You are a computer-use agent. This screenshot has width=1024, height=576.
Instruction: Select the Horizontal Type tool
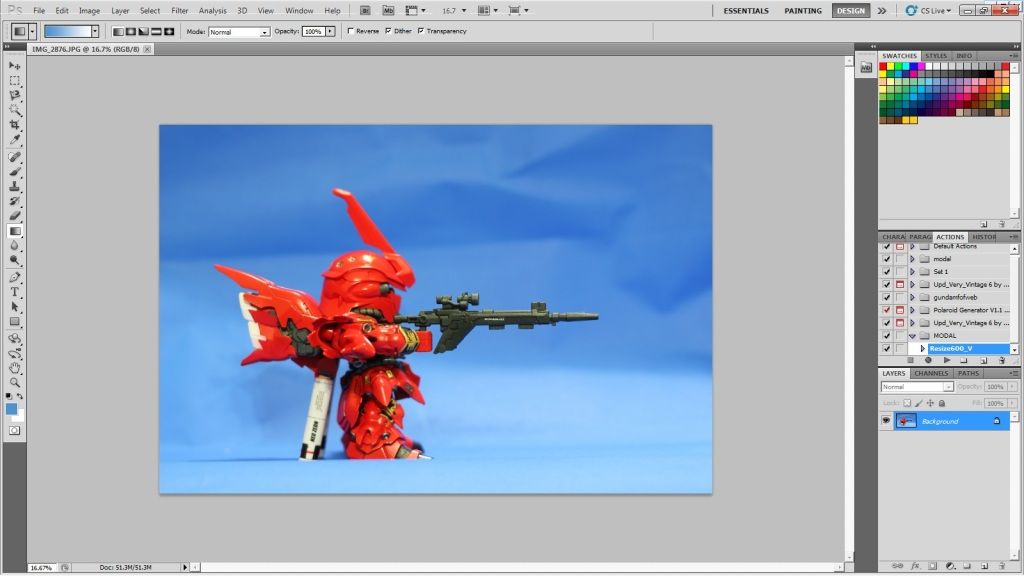(x=14, y=292)
